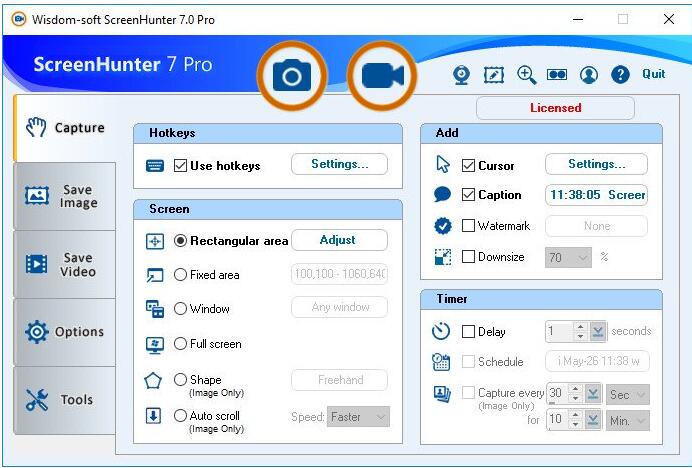Select the Window radio button
This screenshot has width=692, height=468.
coord(180,308)
